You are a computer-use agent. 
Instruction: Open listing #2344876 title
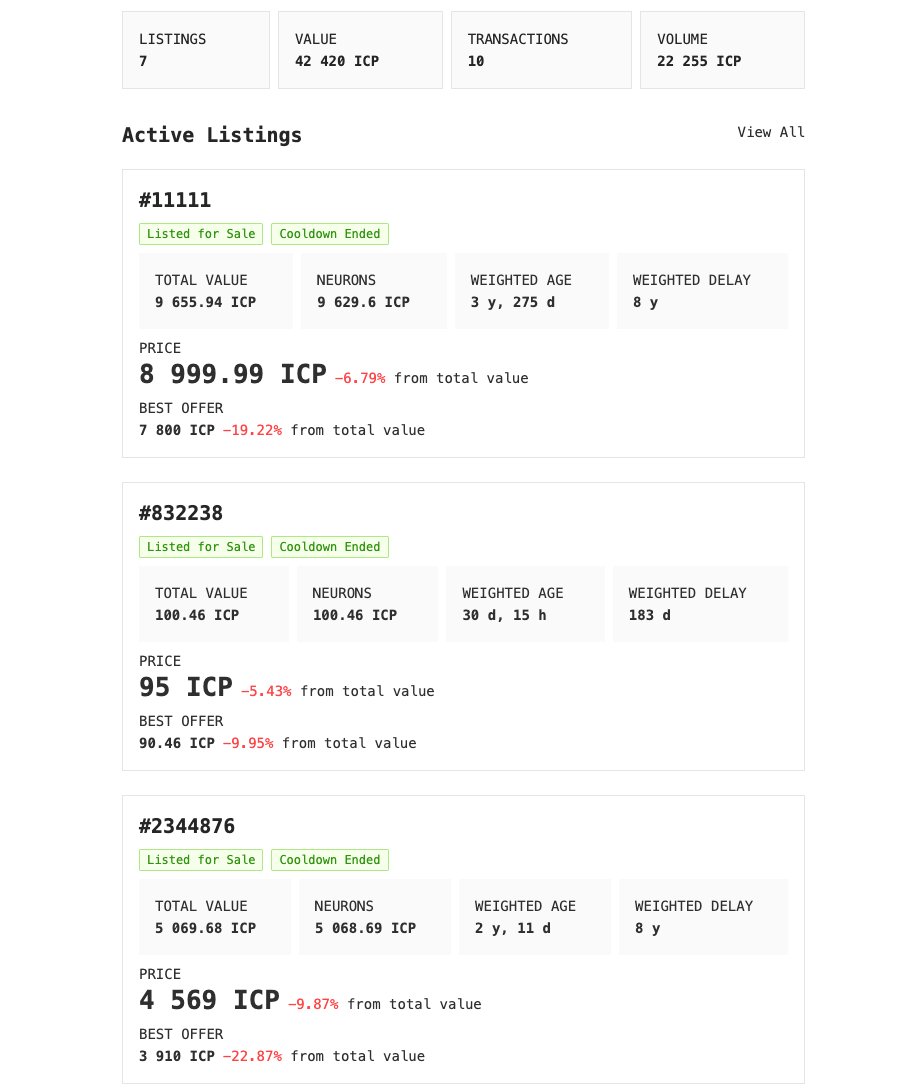coord(187,826)
